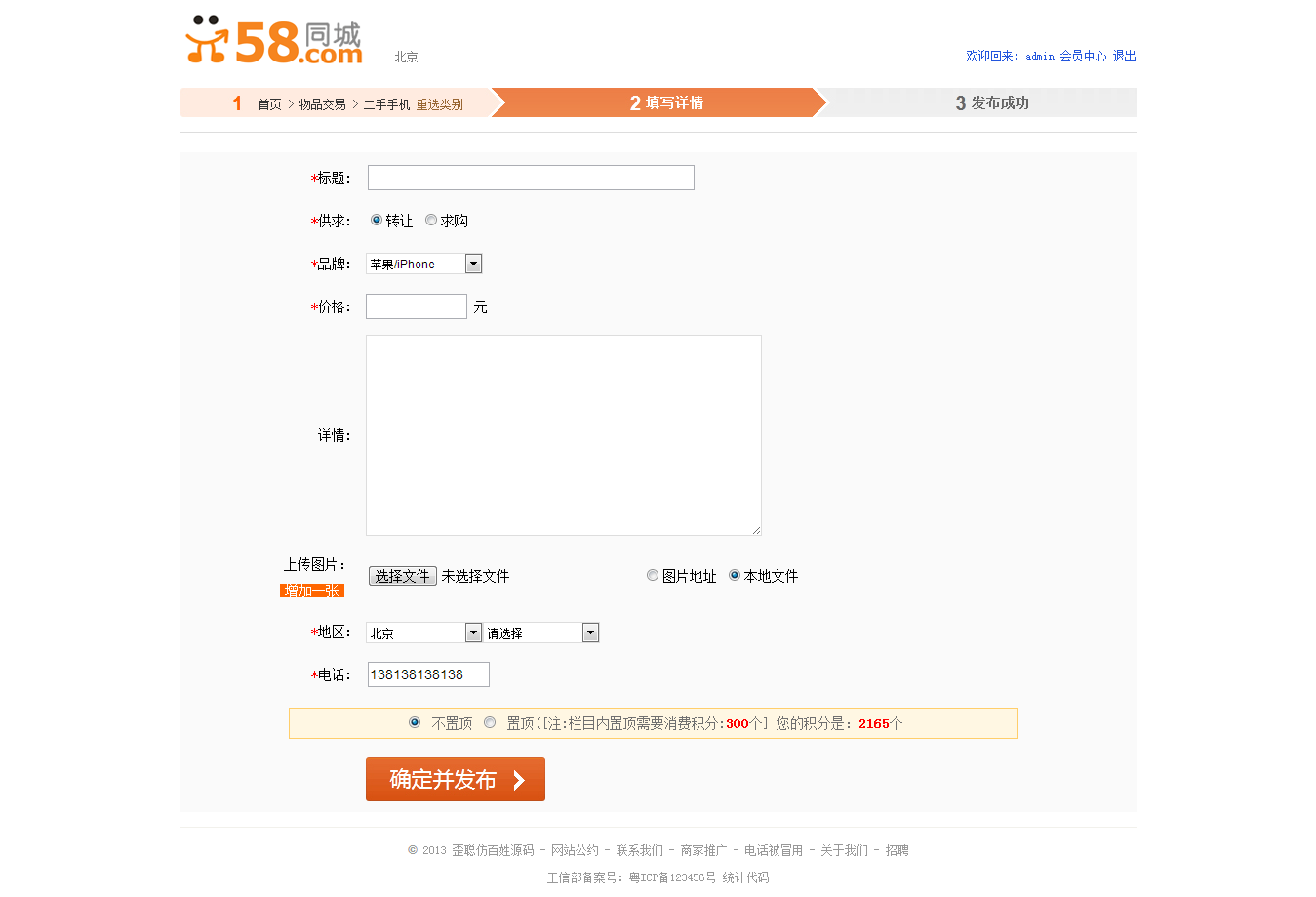Click the 北京 city text beside logo
Screen dimensions: 1316x897
406,58
